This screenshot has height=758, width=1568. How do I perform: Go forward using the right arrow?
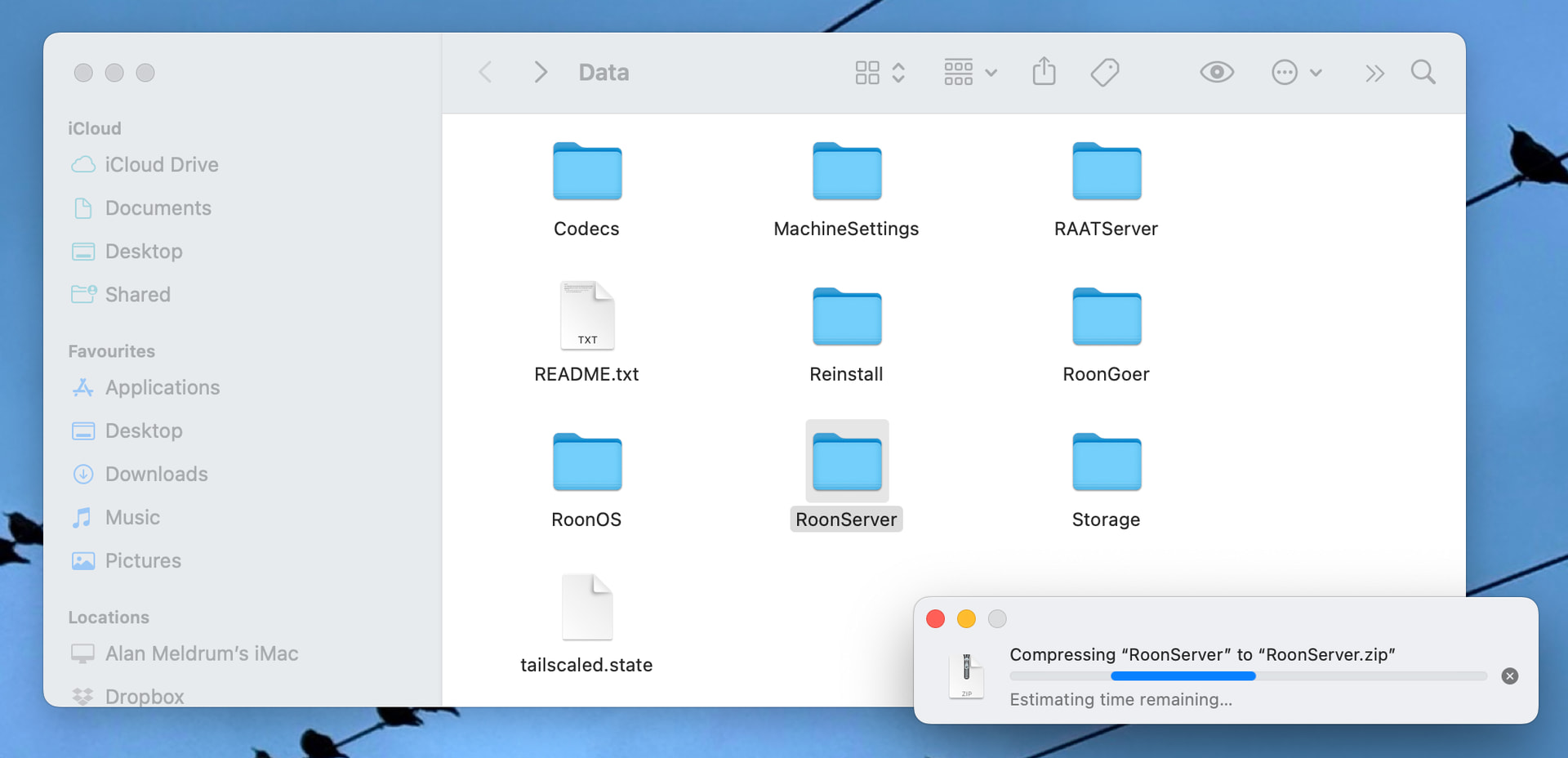click(x=540, y=72)
